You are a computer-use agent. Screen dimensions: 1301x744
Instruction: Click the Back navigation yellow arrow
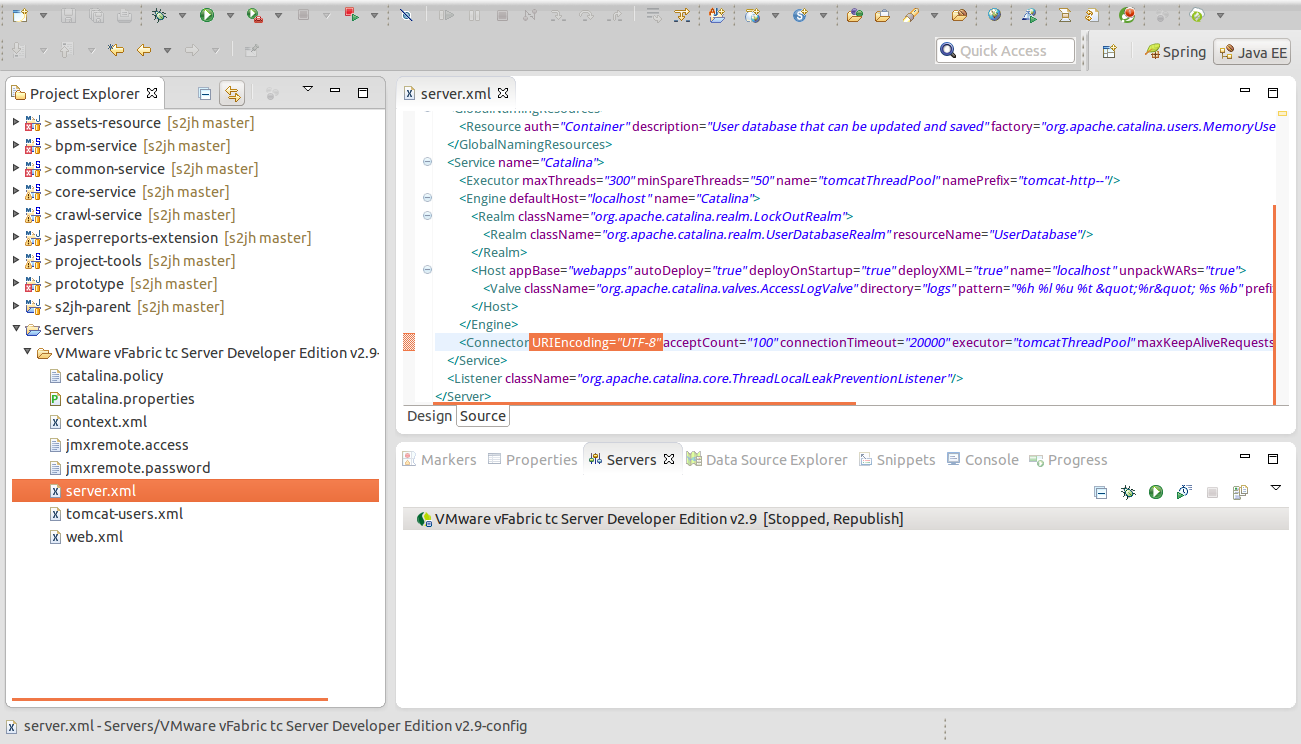coord(144,50)
